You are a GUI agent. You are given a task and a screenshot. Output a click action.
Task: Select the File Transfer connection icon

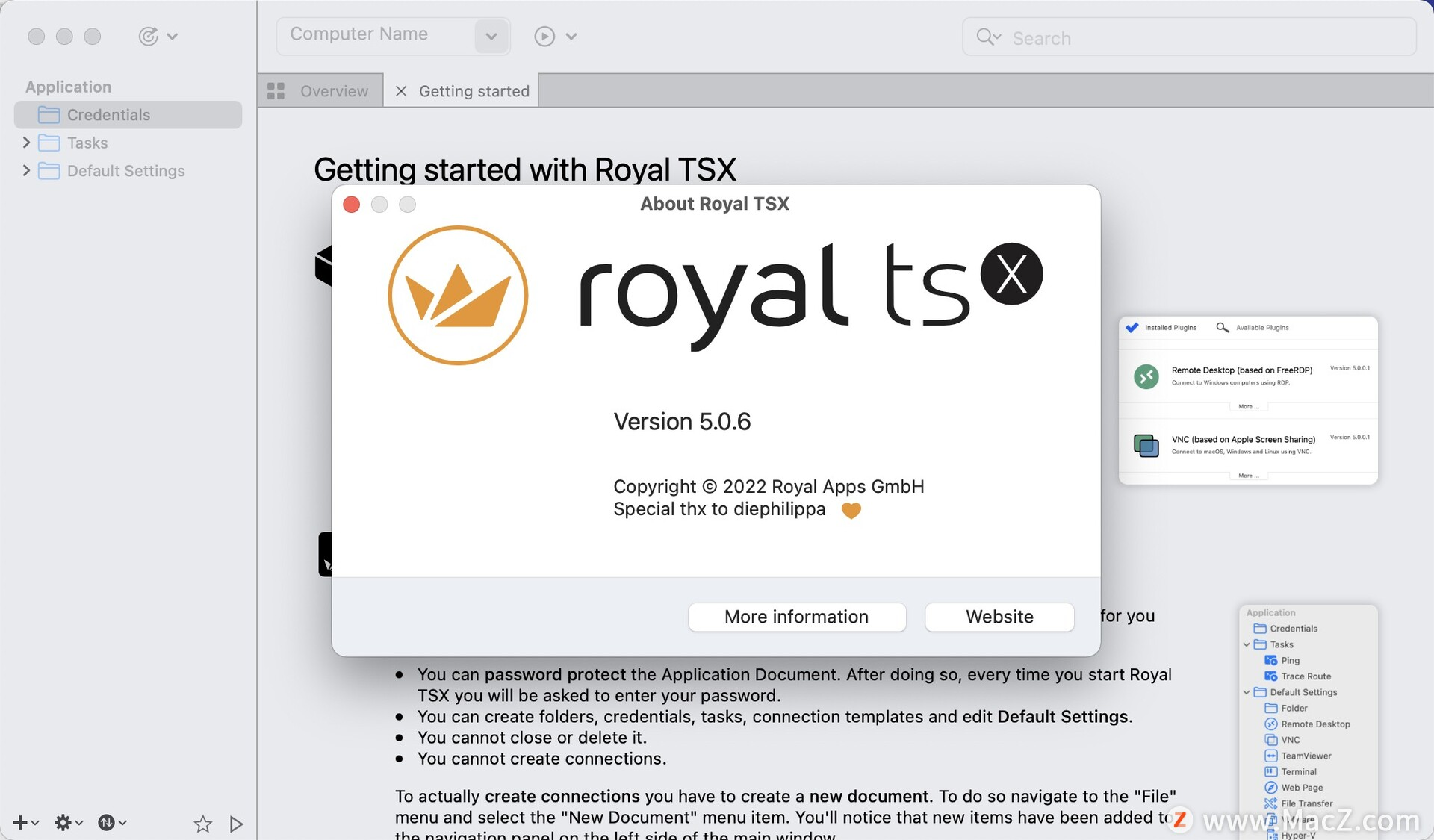pyautogui.click(x=1272, y=803)
